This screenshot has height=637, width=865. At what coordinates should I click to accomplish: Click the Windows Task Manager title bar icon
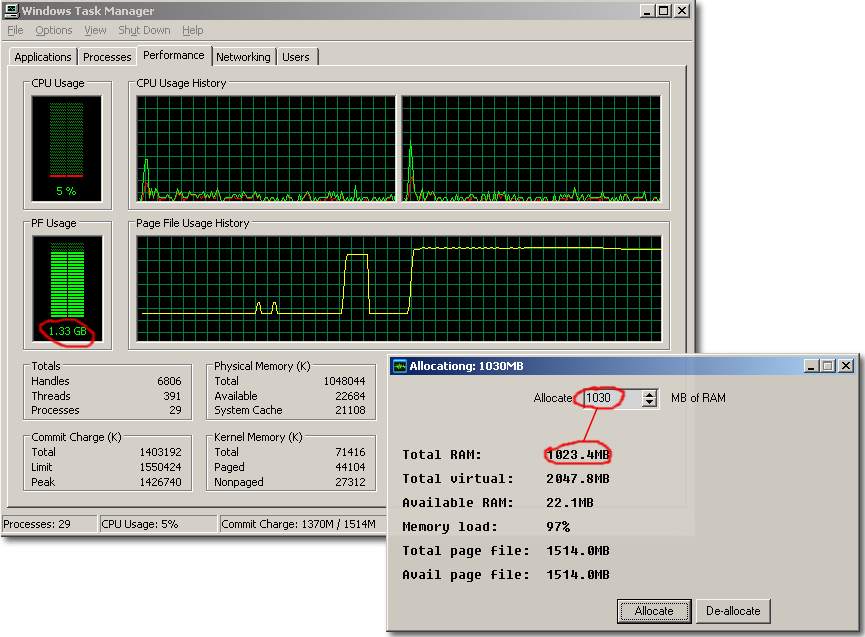pos(12,10)
